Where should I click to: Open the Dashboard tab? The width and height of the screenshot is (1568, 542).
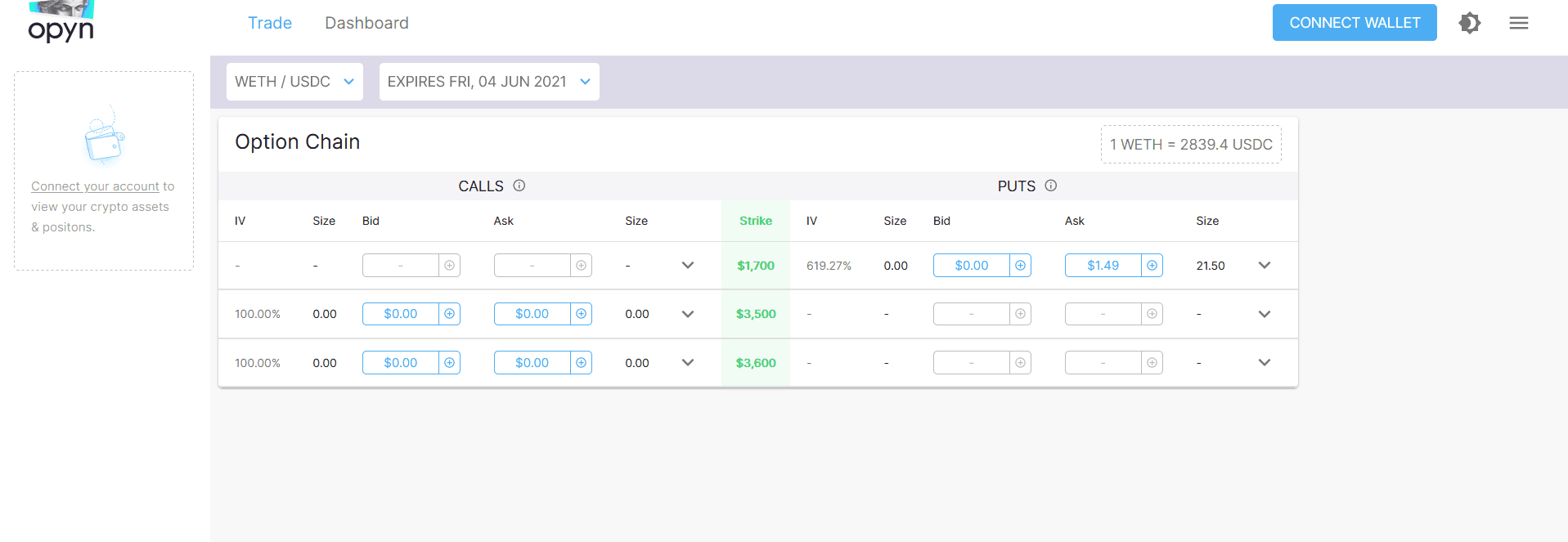tap(366, 23)
